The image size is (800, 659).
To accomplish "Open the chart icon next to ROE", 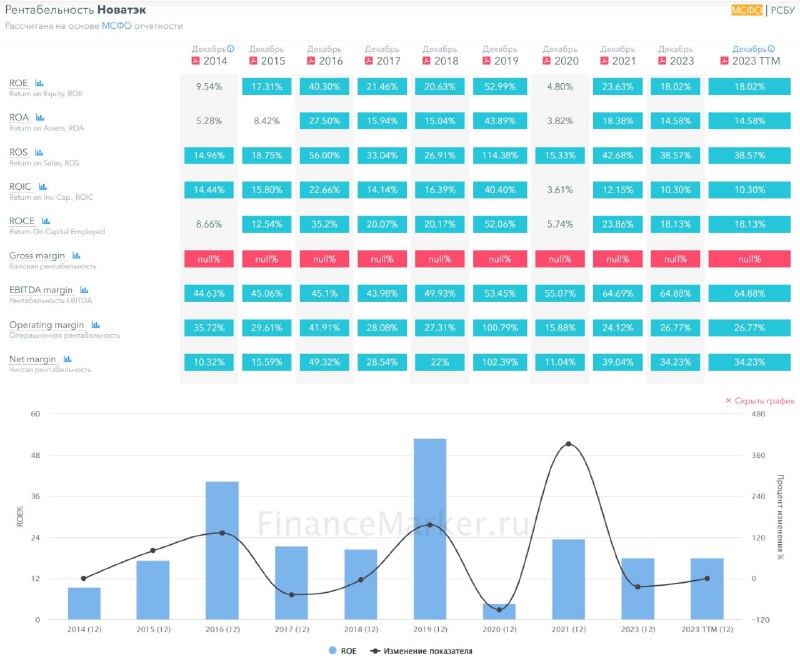I will click(x=39, y=83).
